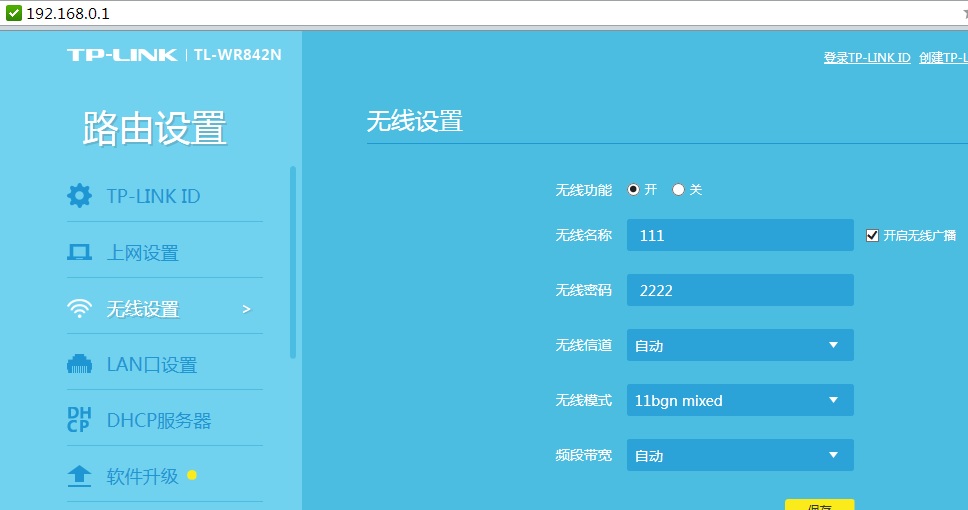Click the sidebar vertical scrollbar
Image resolution: width=968 pixels, height=510 pixels.
293,260
